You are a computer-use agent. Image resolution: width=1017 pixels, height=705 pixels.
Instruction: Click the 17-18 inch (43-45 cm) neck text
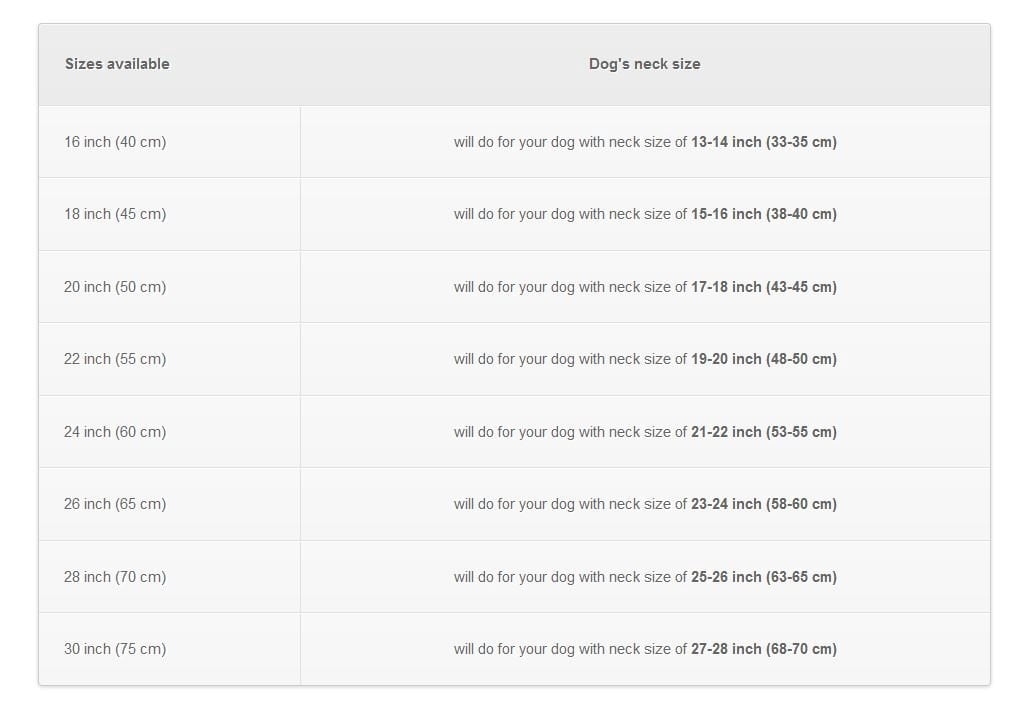pyautogui.click(x=764, y=287)
